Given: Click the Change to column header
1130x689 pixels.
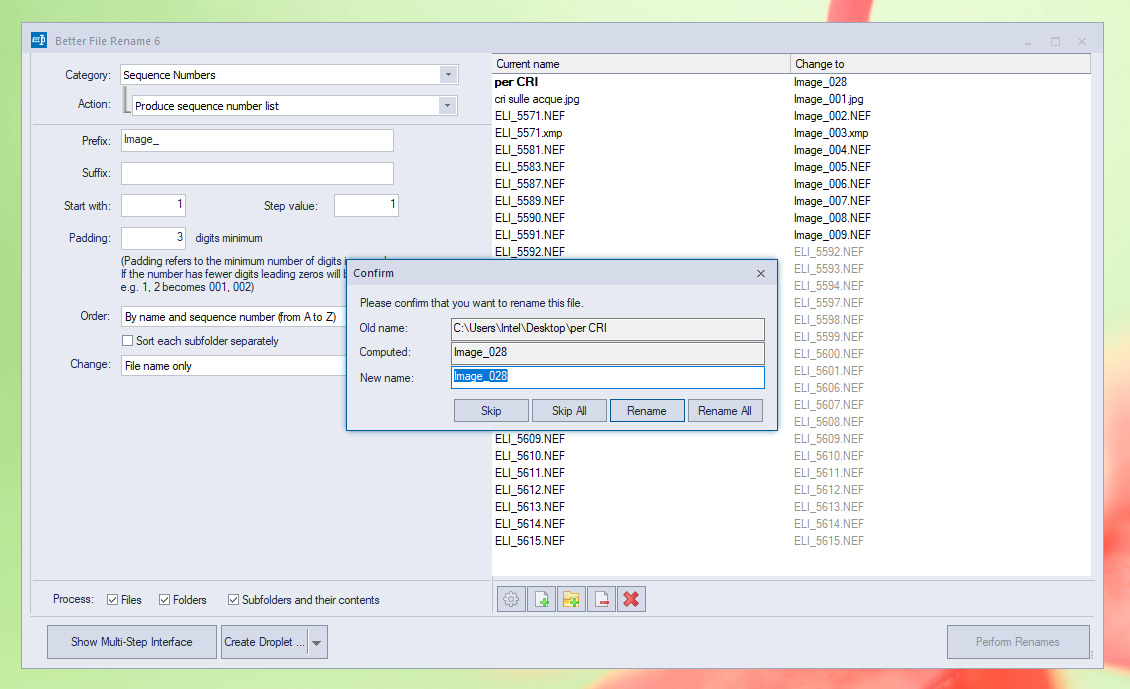Looking at the screenshot, I should coord(938,64).
